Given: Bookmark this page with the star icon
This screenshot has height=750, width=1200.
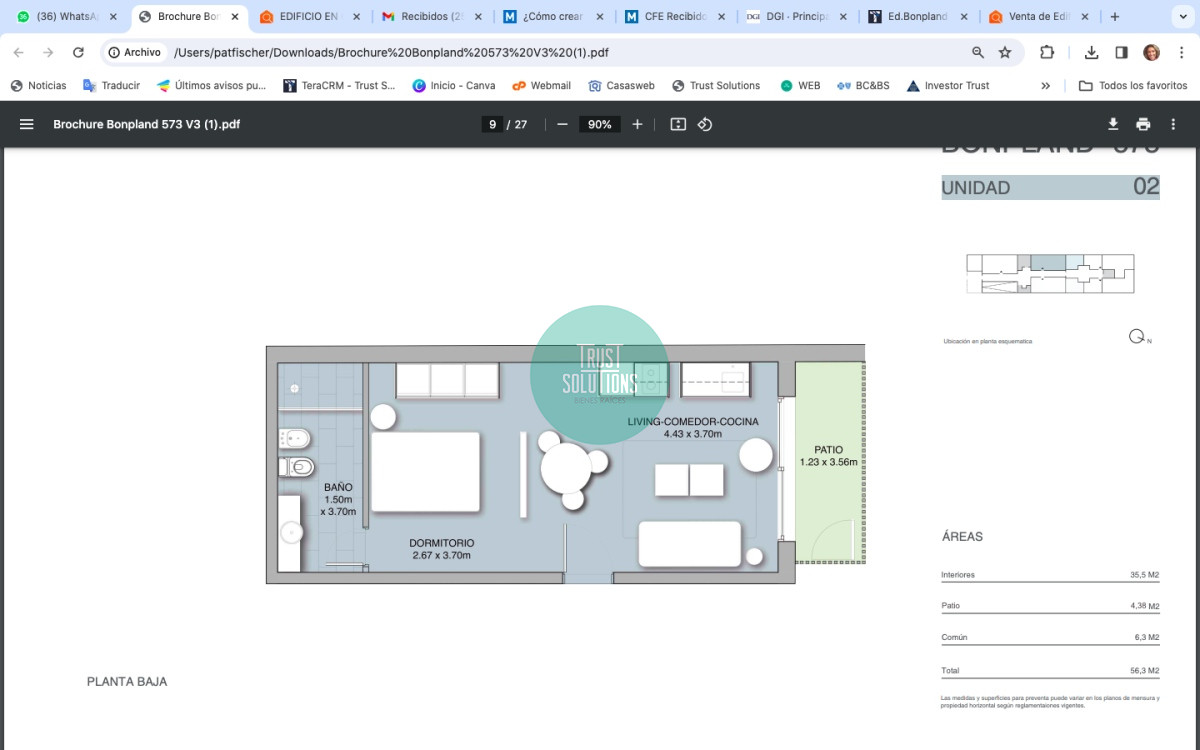Looking at the screenshot, I should [1005, 52].
